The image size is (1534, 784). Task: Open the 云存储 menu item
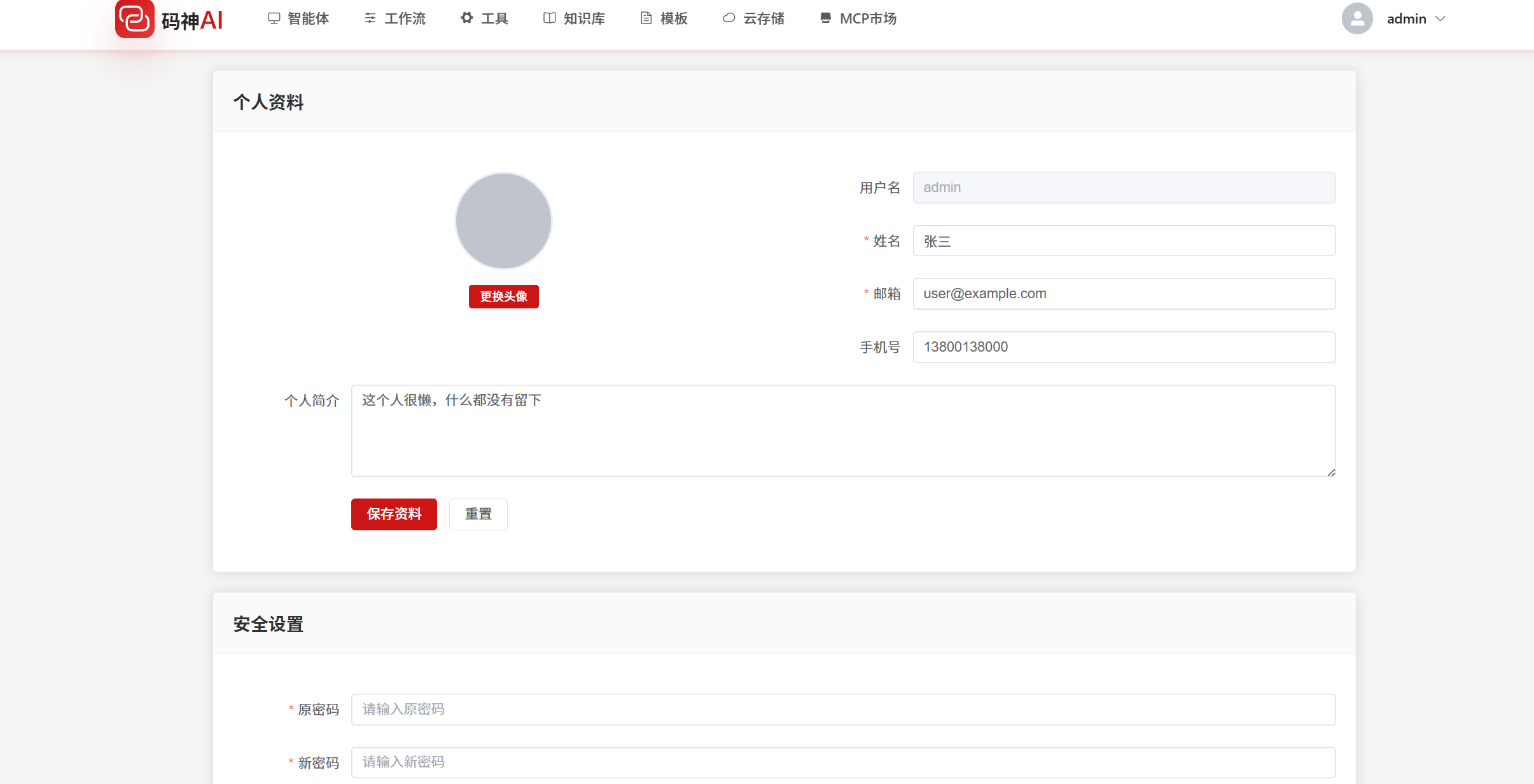point(764,19)
